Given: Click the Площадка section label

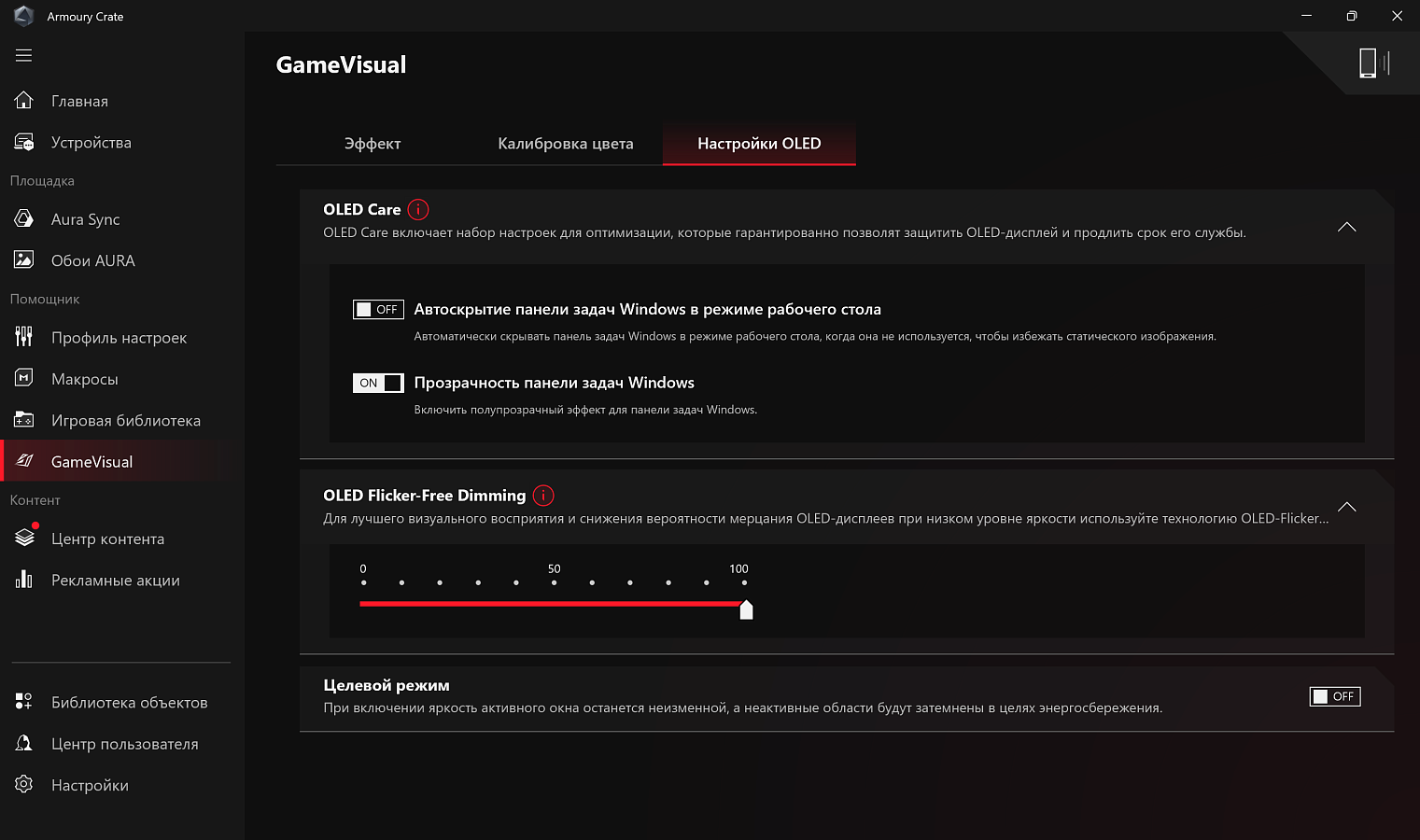Looking at the screenshot, I should point(42,180).
